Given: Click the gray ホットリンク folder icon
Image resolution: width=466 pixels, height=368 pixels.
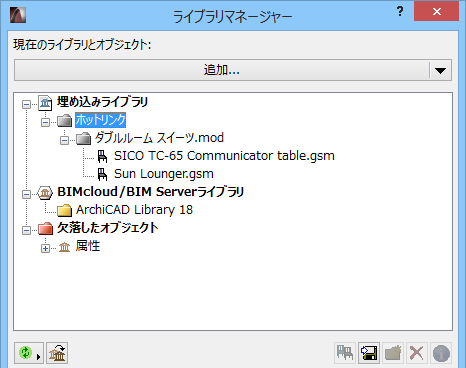Looking at the screenshot, I should pos(64,121).
